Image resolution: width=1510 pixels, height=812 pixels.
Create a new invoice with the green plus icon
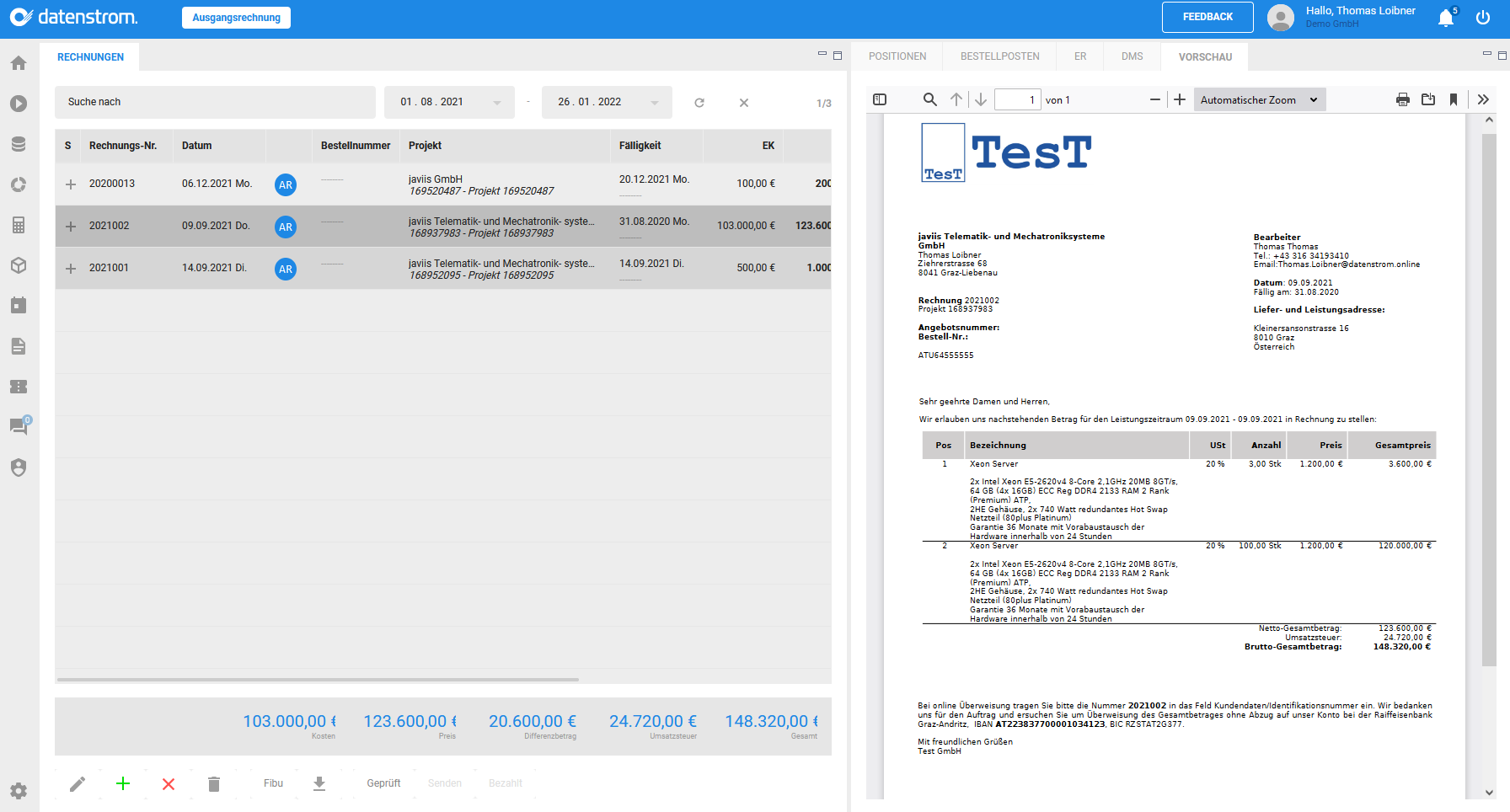[x=123, y=783]
